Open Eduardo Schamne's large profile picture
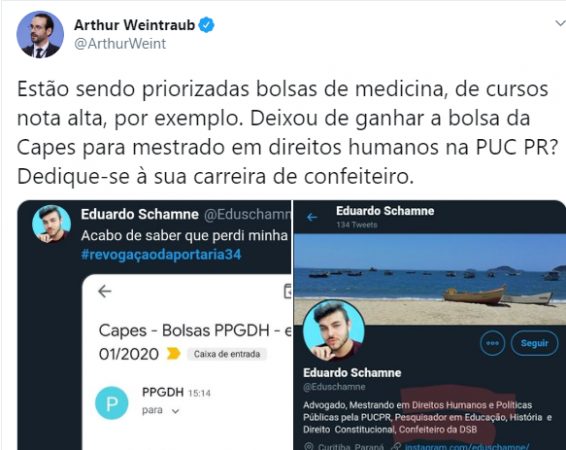566x450 pixels. click(x=334, y=330)
